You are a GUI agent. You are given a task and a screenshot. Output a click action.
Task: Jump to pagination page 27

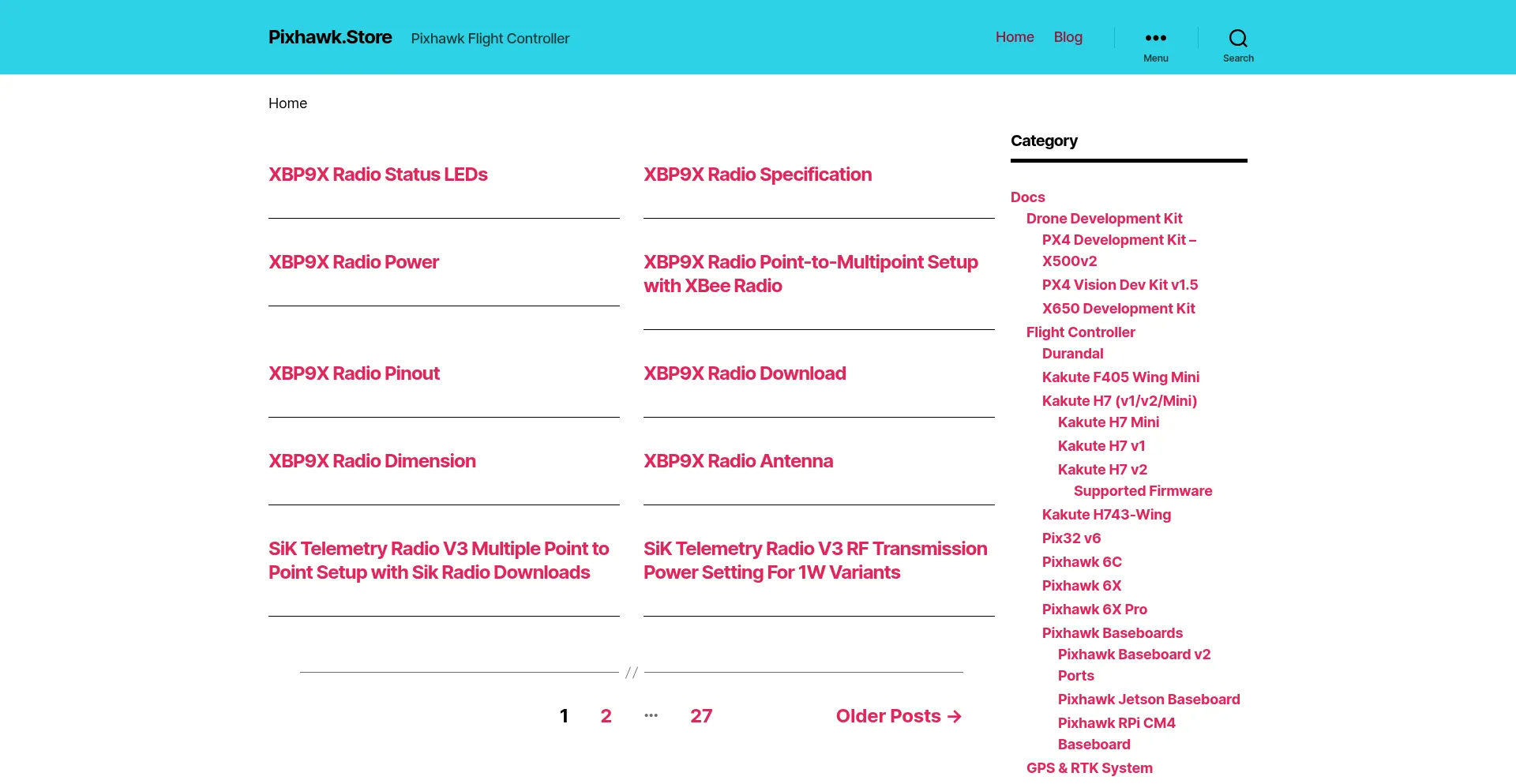(701, 716)
